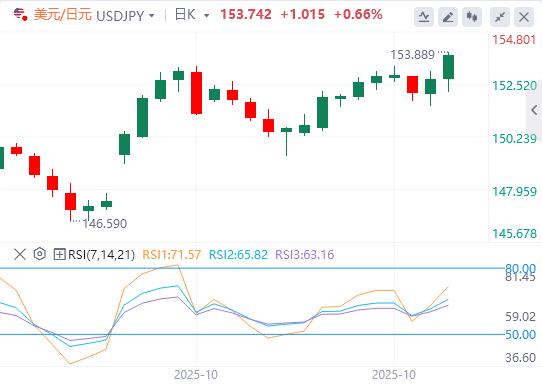Click the RSI(7,14,21) indicator label
This screenshot has height=385, width=542.
click(x=101, y=255)
